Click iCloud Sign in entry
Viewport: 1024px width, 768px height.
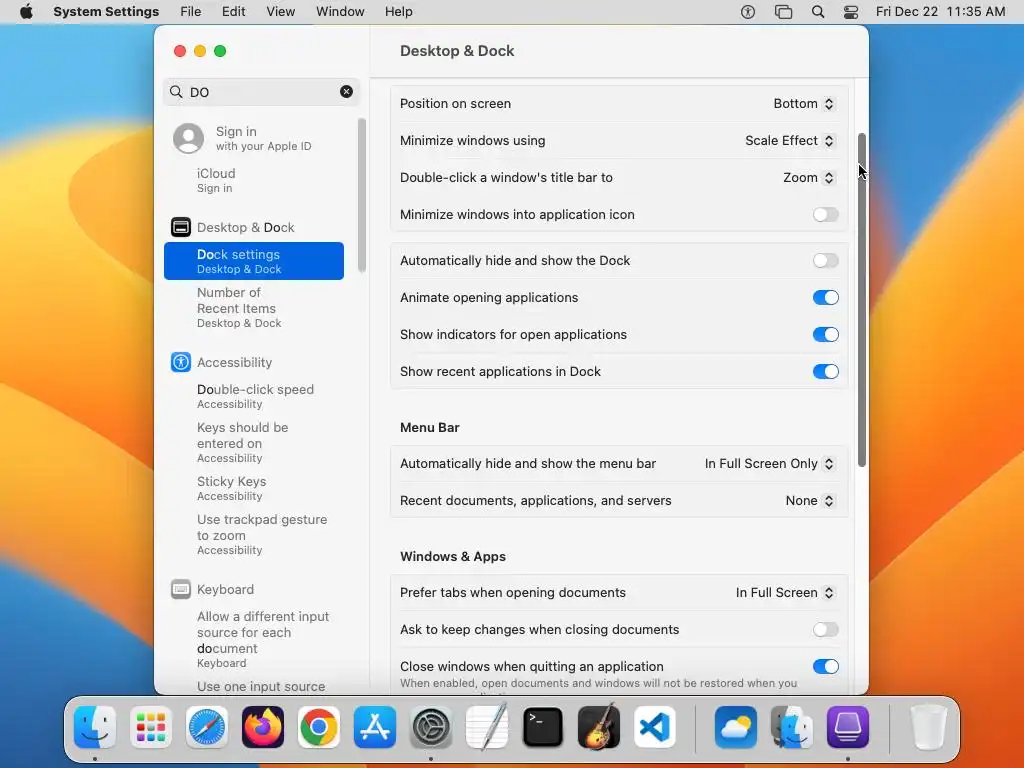(254, 180)
